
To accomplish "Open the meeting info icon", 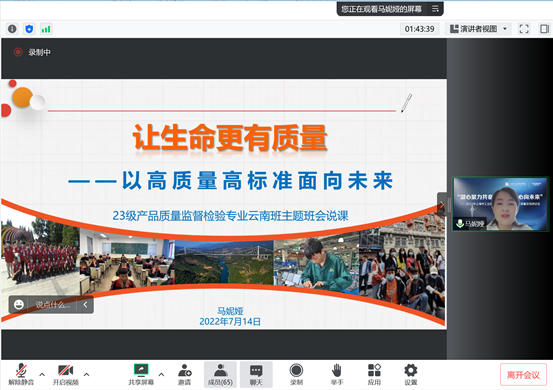I will (12, 29).
